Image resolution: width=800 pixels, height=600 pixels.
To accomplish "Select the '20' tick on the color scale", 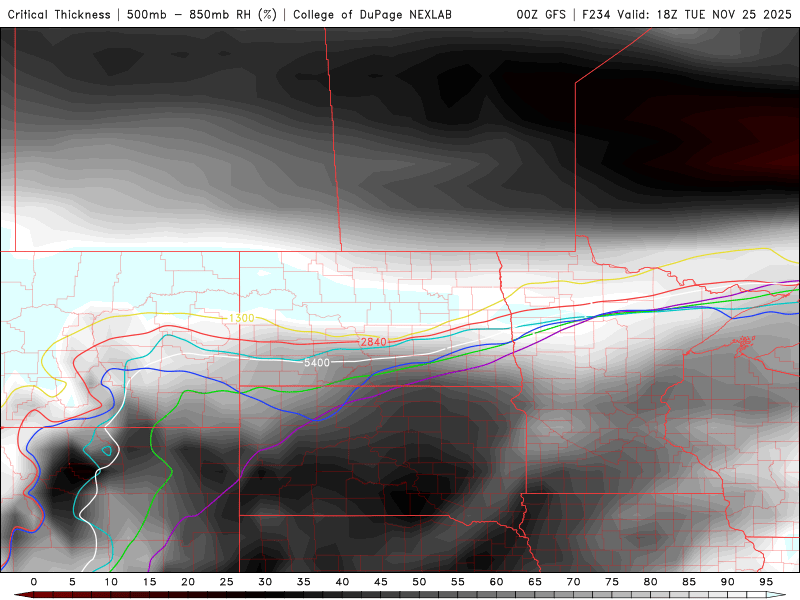I will 188,582.
